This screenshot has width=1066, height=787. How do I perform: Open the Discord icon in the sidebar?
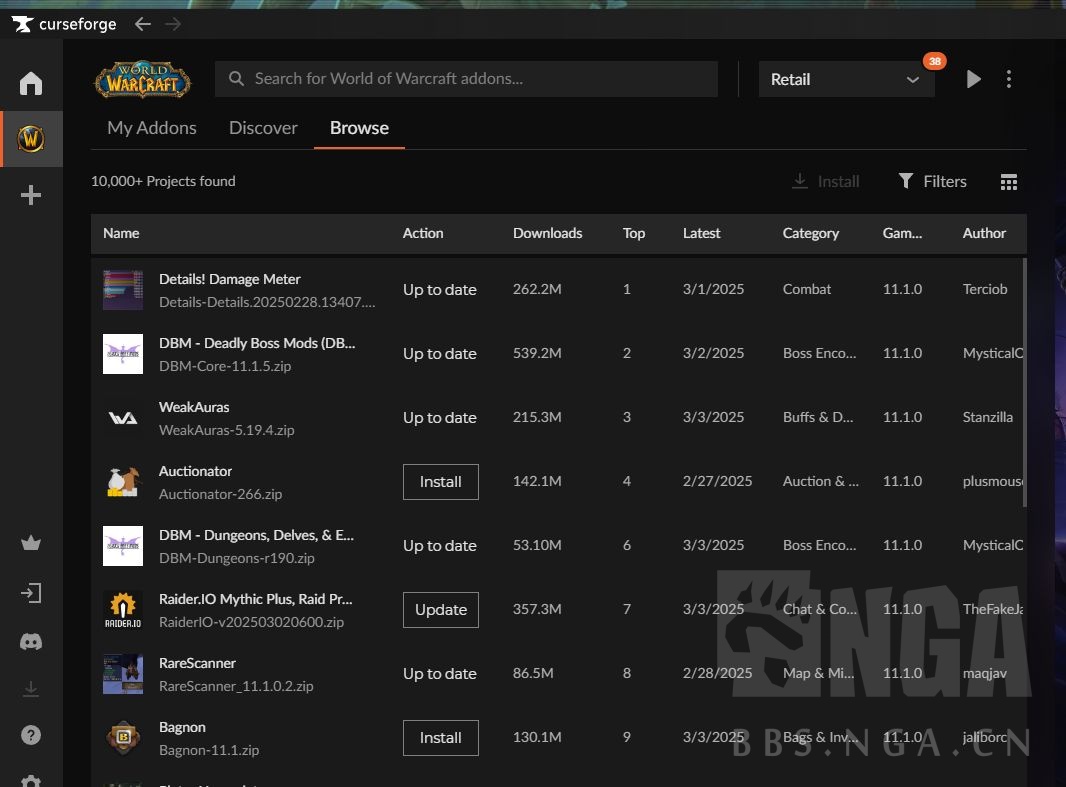(31, 642)
